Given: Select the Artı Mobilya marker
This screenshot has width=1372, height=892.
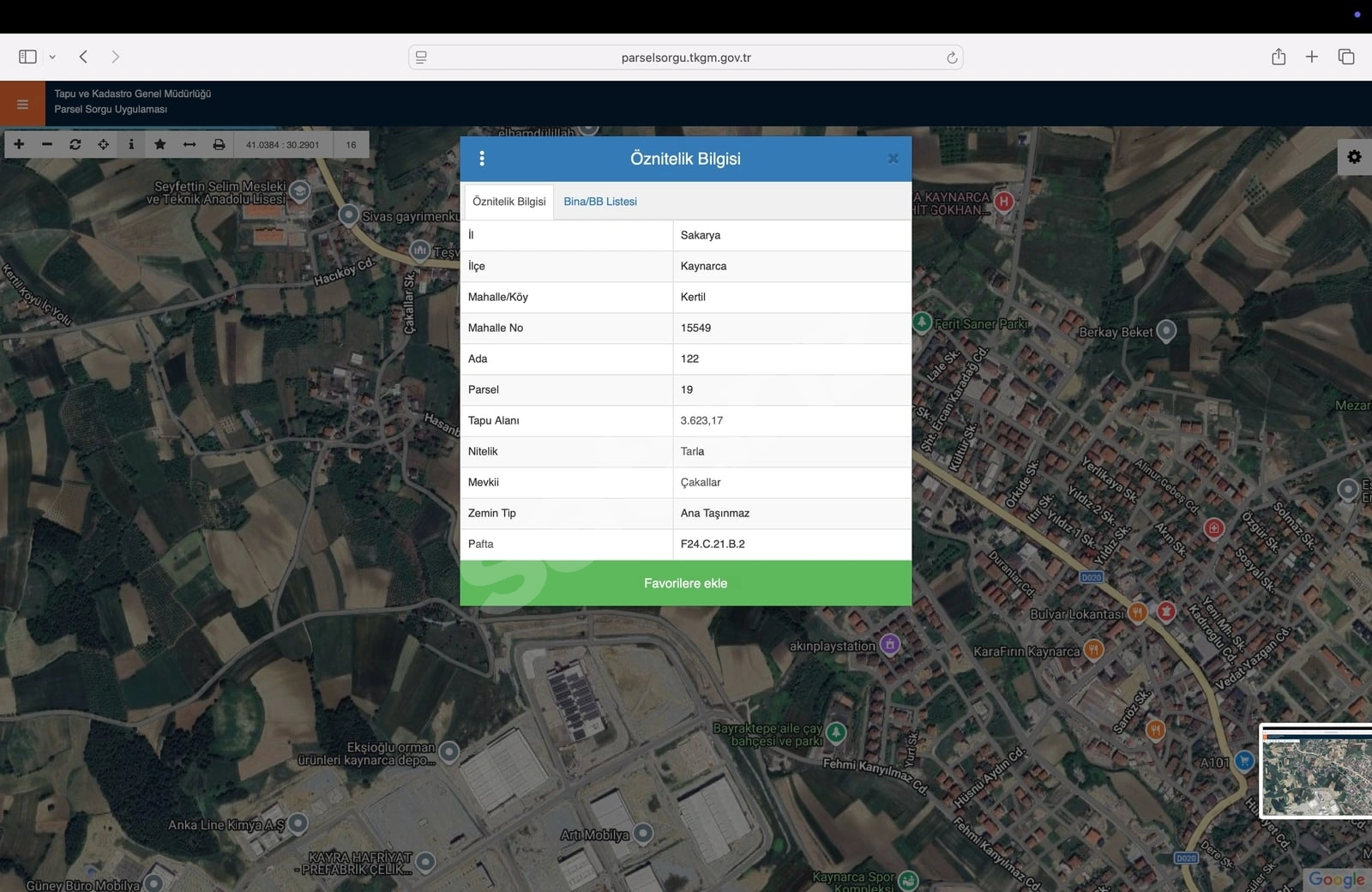Looking at the screenshot, I should [x=643, y=832].
